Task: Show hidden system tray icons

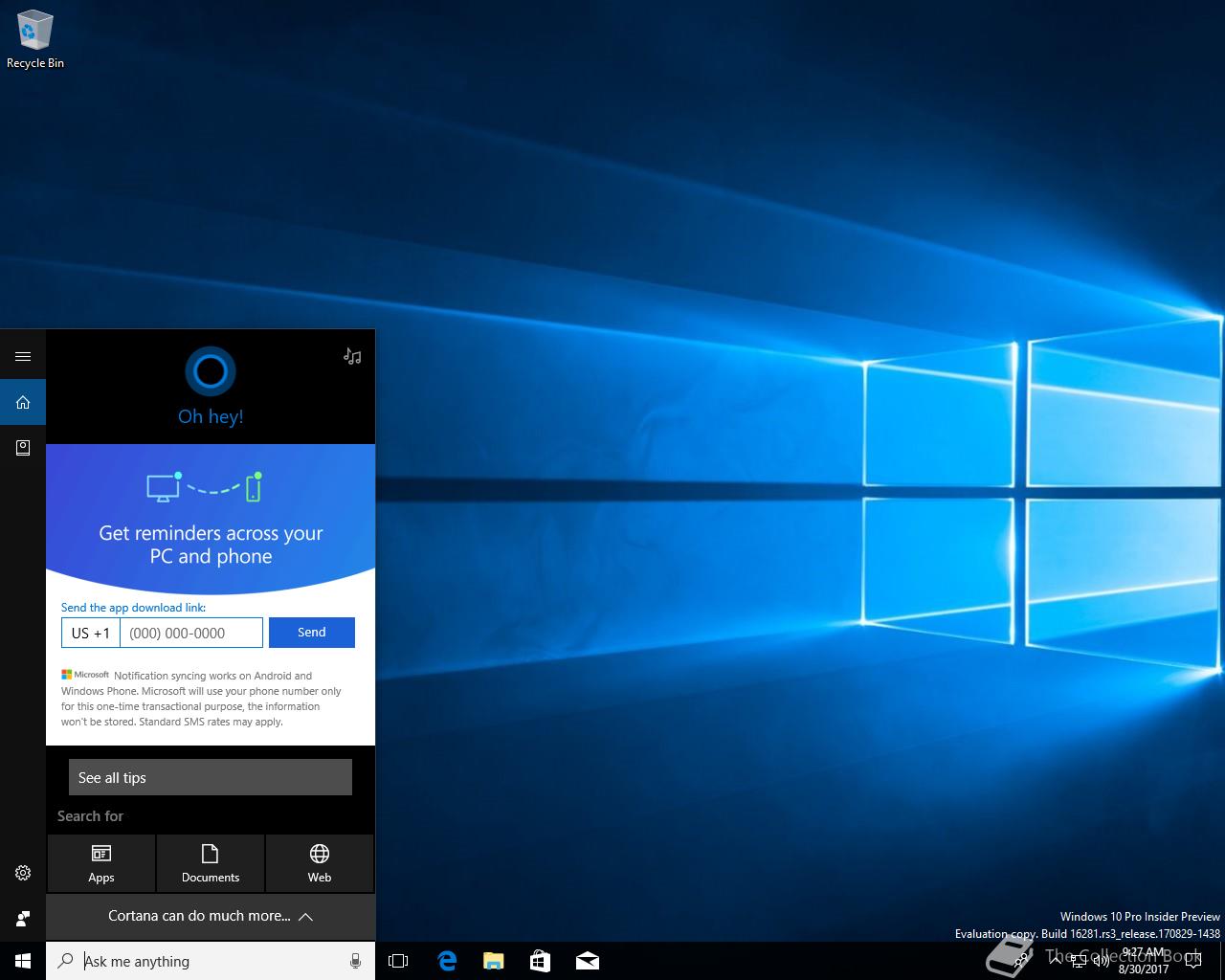Action: click(x=1056, y=961)
